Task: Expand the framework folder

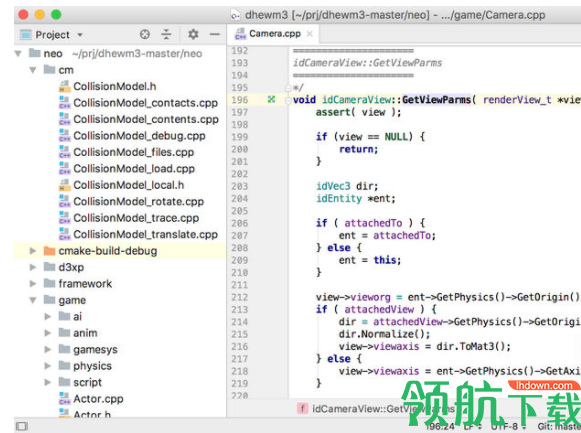Action: click(x=33, y=284)
